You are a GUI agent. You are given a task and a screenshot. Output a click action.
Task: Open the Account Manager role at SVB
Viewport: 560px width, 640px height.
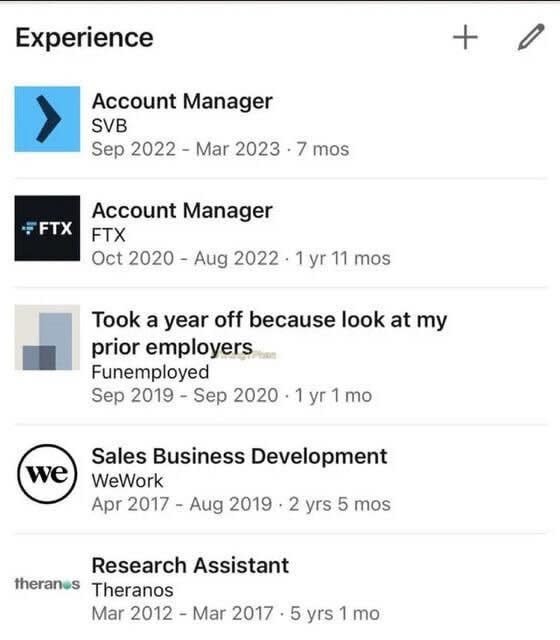[x=182, y=101]
